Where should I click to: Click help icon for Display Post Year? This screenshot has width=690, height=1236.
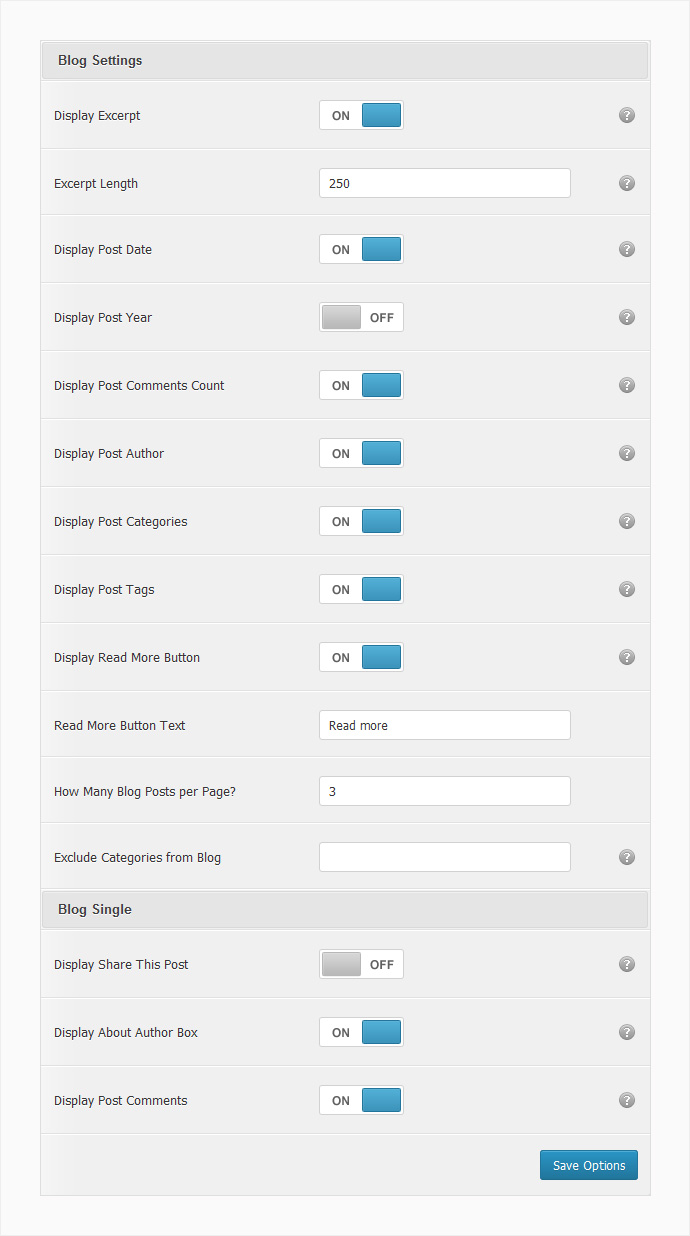627,317
